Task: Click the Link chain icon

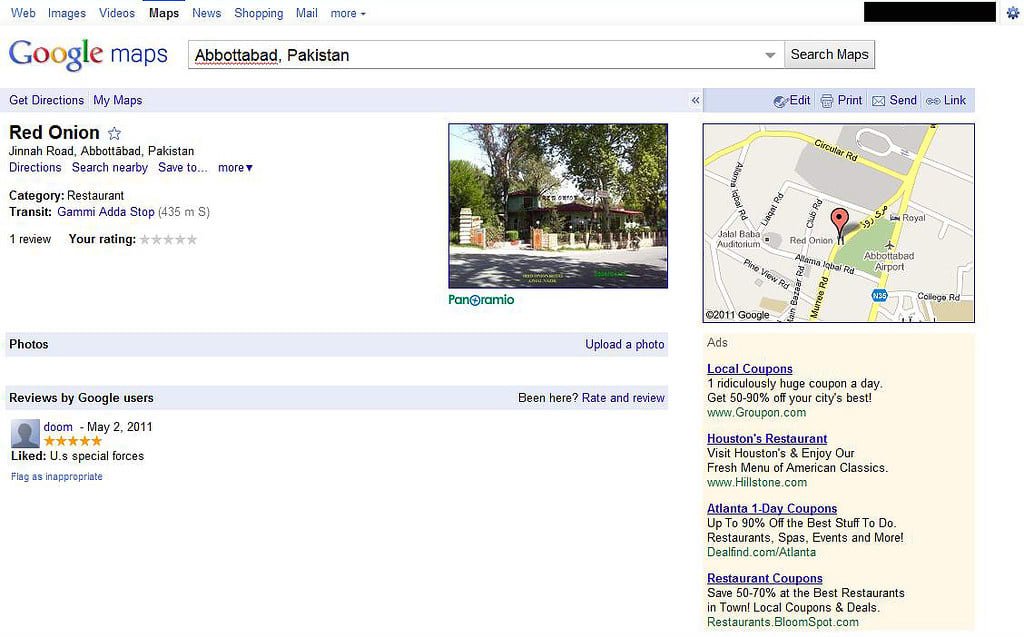Action: (x=933, y=101)
